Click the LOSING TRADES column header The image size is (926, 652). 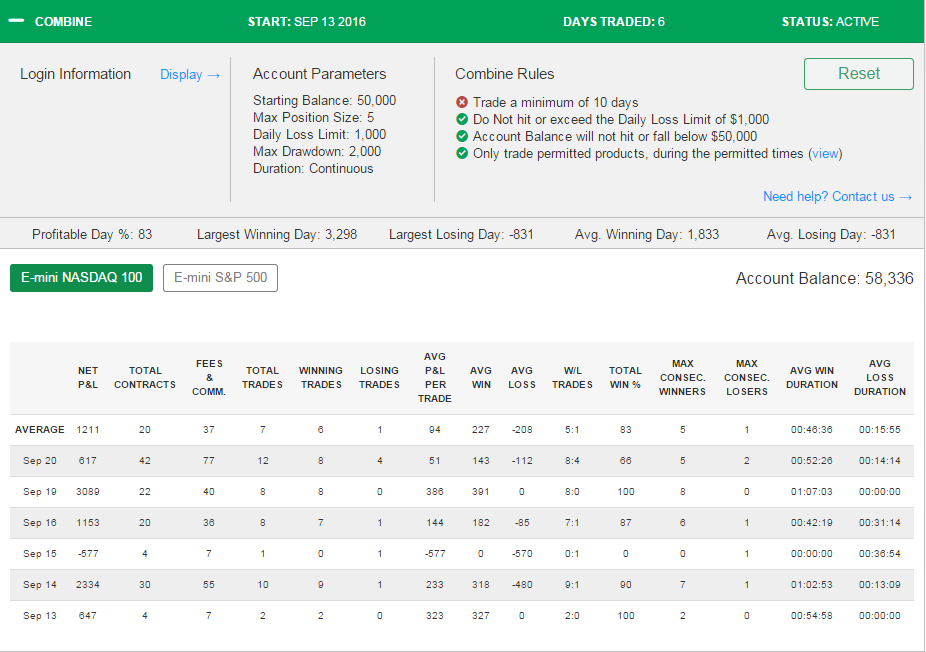(379, 377)
